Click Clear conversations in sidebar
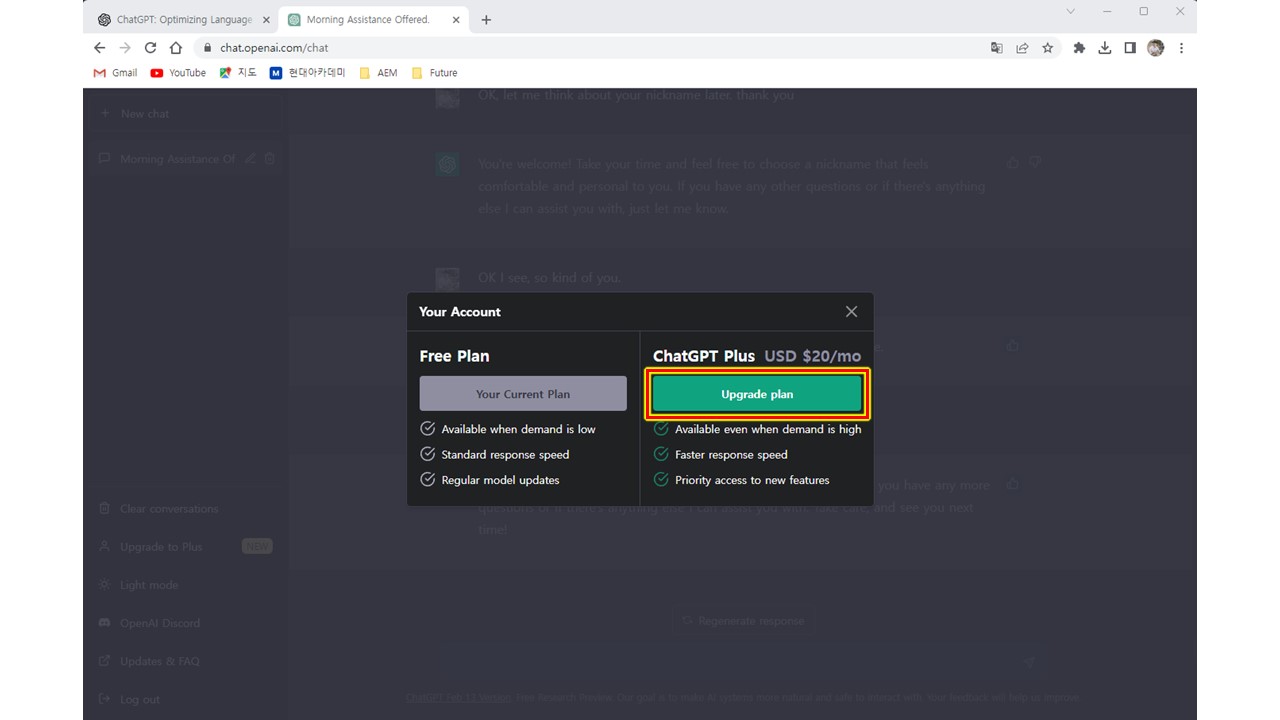 pyautogui.click(x=186, y=509)
